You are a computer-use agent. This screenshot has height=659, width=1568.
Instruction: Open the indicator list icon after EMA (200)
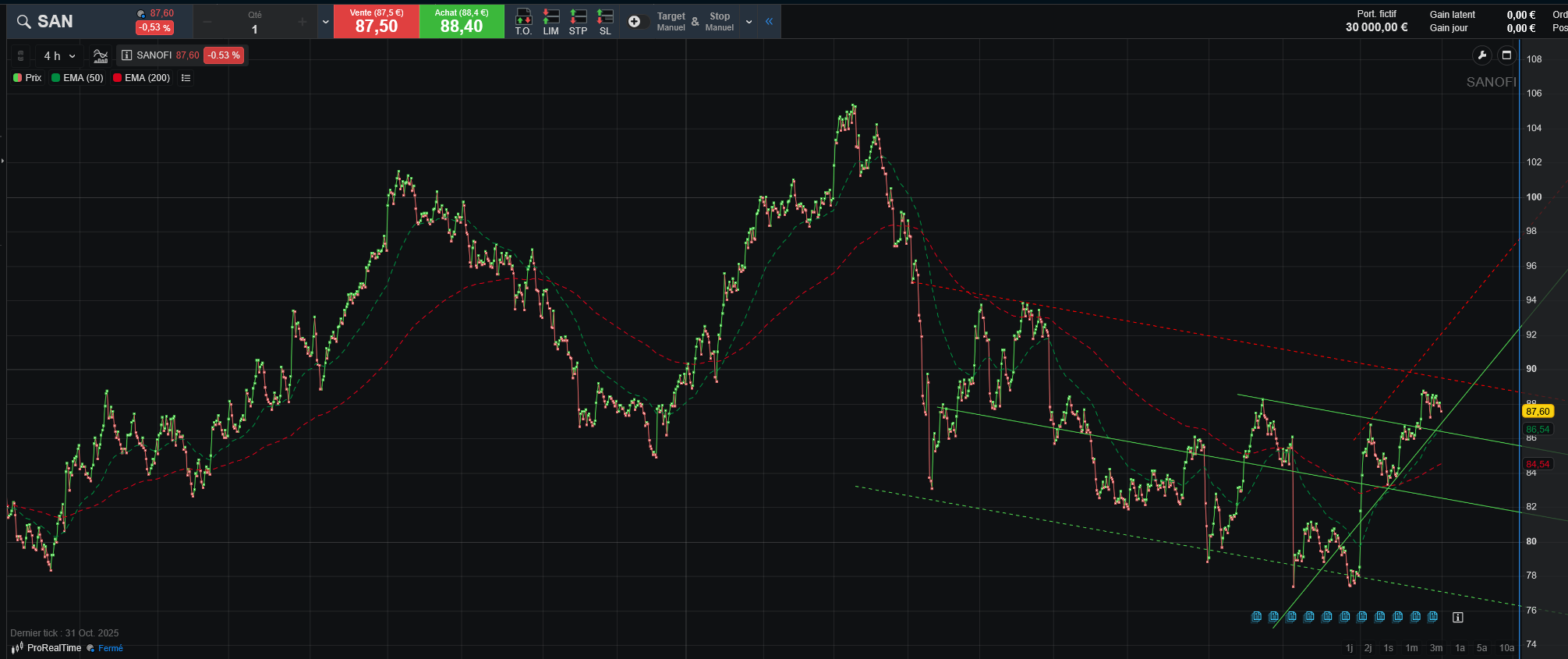coord(186,78)
